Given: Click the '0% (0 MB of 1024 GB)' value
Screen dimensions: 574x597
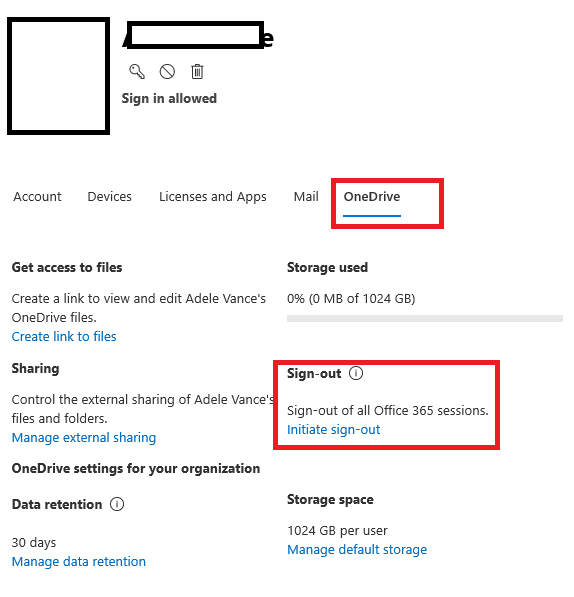Looking at the screenshot, I should coord(351,299).
